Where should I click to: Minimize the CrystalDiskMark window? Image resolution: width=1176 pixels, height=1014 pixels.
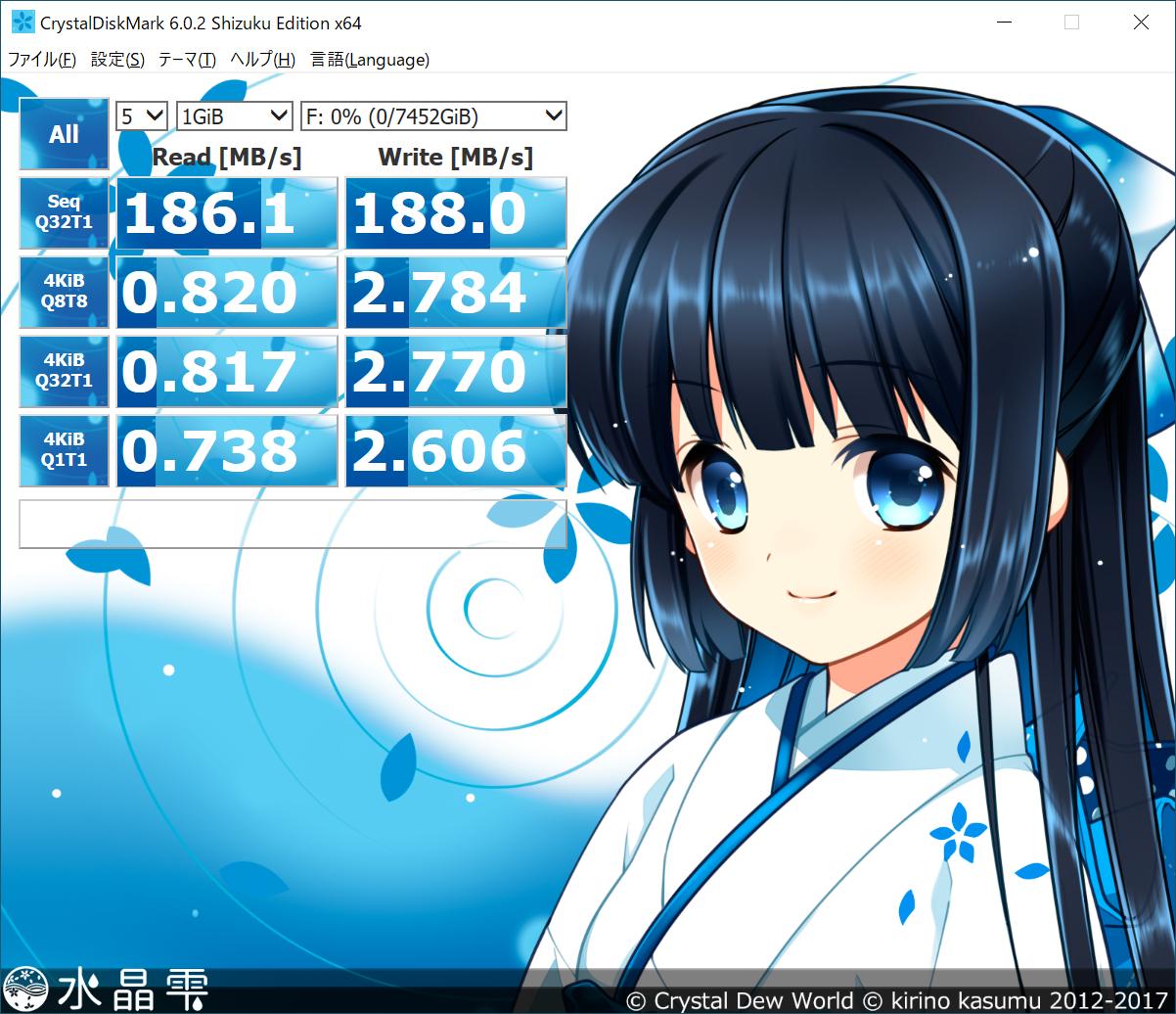coord(1004,22)
